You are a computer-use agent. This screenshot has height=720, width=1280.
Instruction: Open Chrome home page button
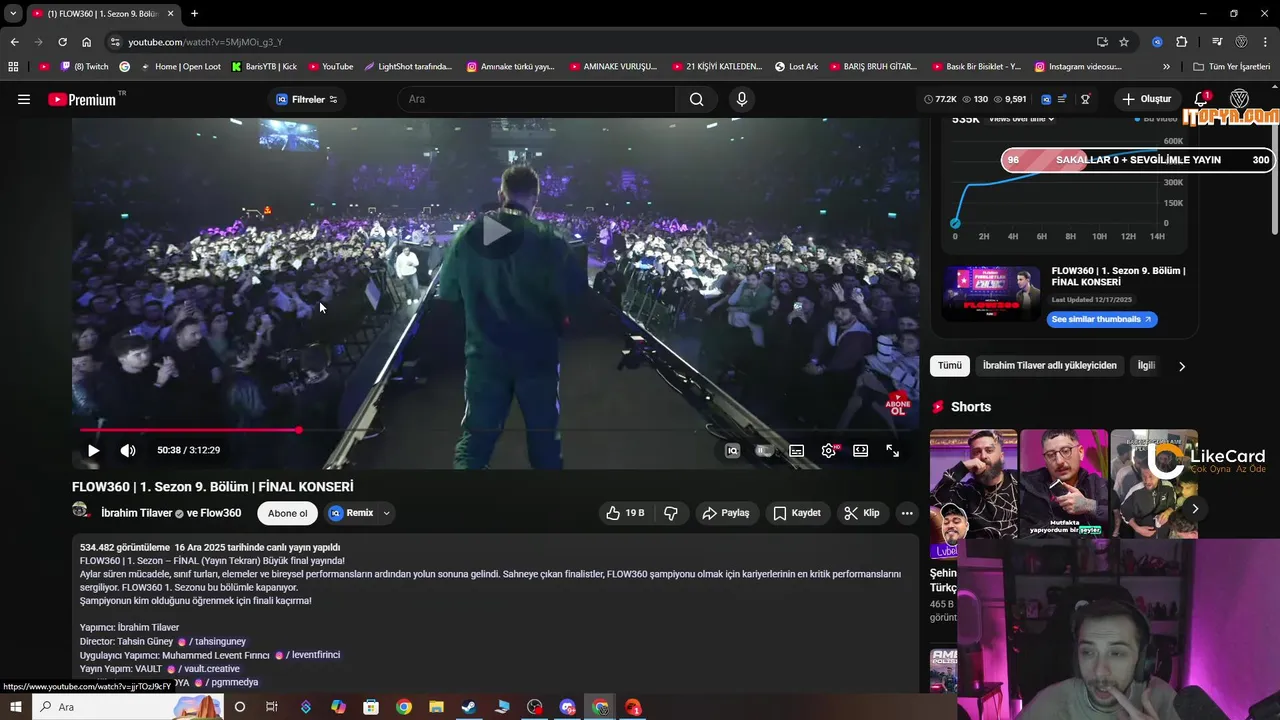tap(86, 42)
